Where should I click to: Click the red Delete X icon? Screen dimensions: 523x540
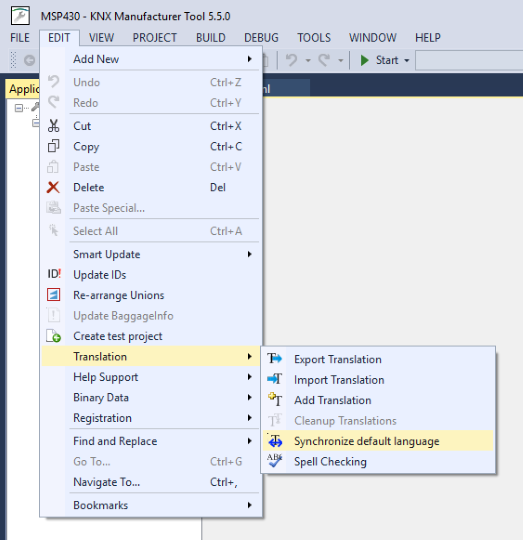pos(53,187)
